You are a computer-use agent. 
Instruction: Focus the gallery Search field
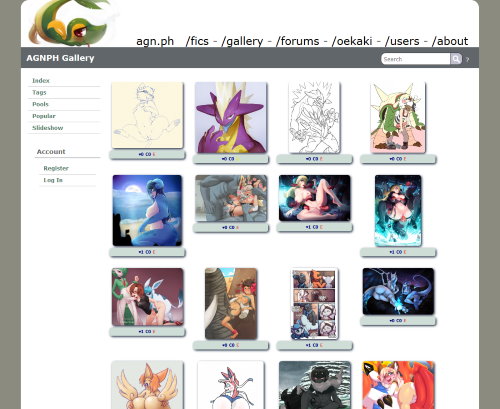(415, 59)
